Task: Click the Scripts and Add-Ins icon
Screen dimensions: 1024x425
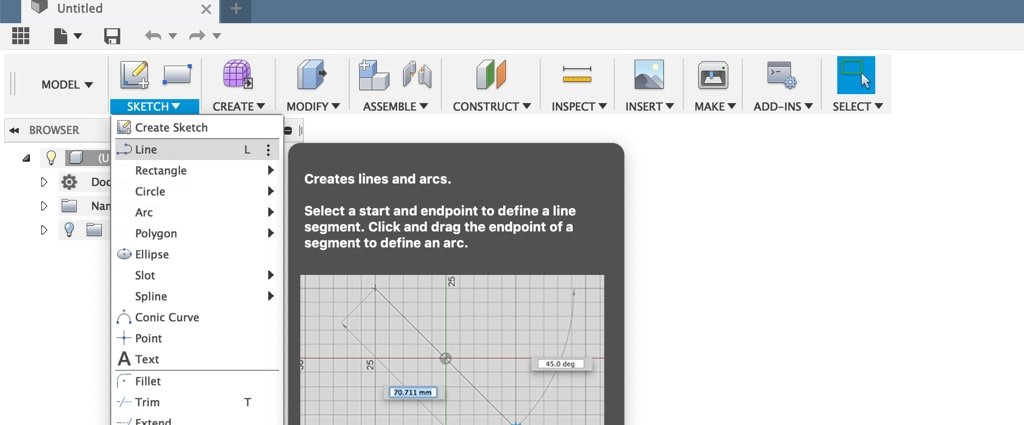Action: point(782,75)
